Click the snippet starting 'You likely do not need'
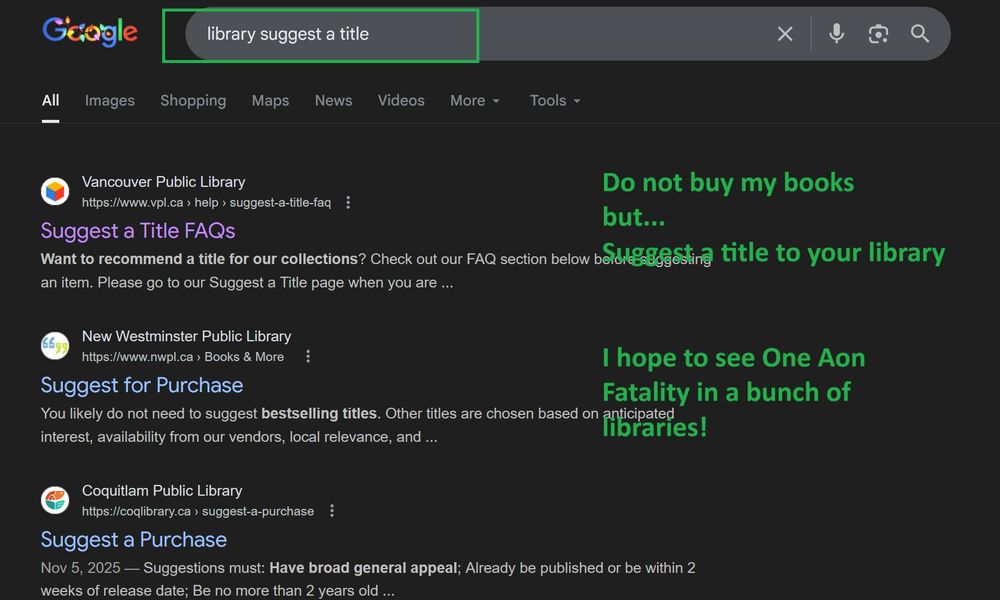The height and width of the screenshot is (600, 1000). pyautogui.click(x=357, y=425)
